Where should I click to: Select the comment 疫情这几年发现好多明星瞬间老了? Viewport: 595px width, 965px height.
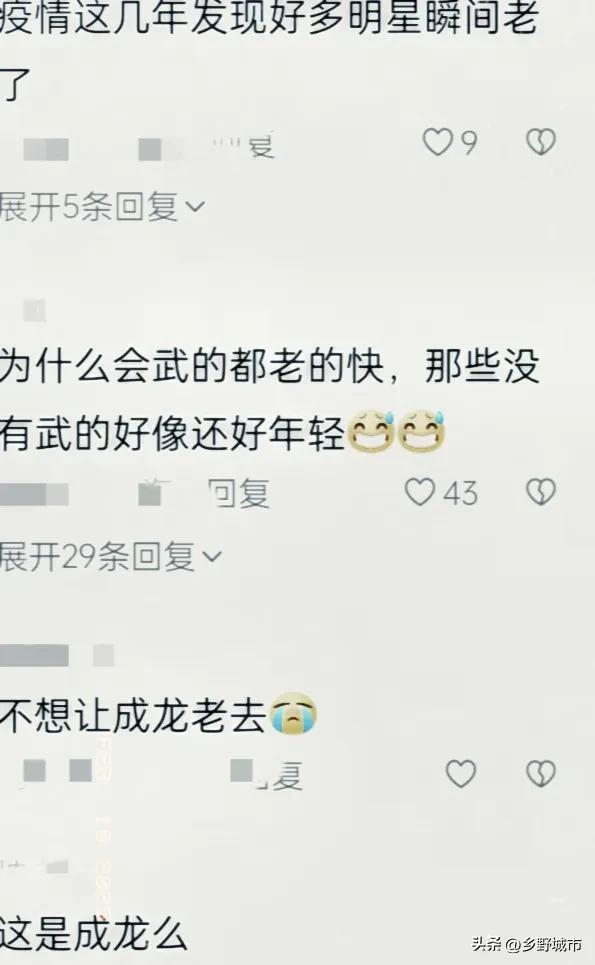click(x=270, y=49)
